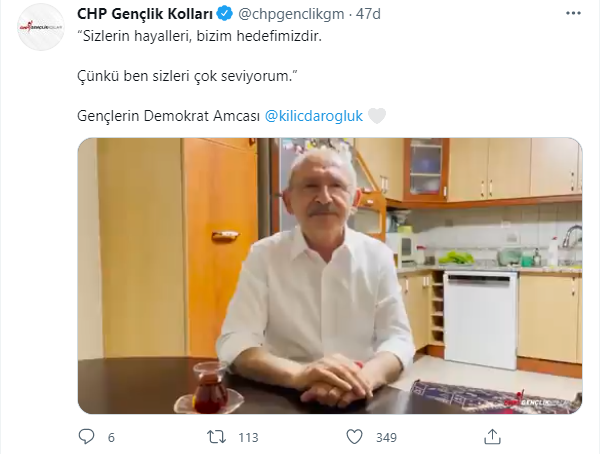Viewport: 600px width, 454px height.
Task: Retweet this post using the retweet icon
Action: 216,437
